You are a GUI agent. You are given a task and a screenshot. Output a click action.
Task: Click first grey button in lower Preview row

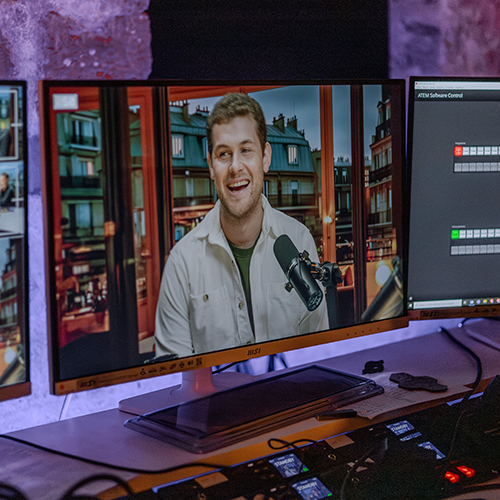[455, 250]
